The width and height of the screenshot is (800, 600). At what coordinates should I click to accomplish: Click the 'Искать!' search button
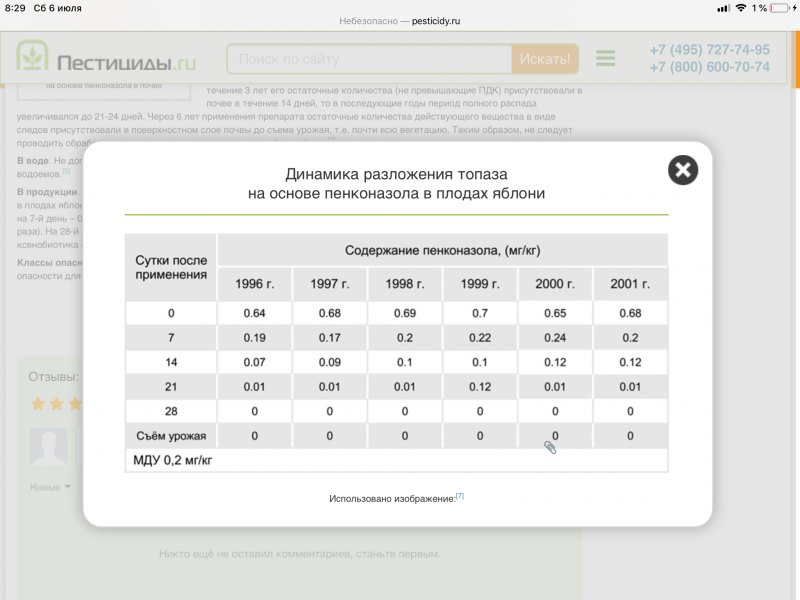pyautogui.click(x=544, y=59)
